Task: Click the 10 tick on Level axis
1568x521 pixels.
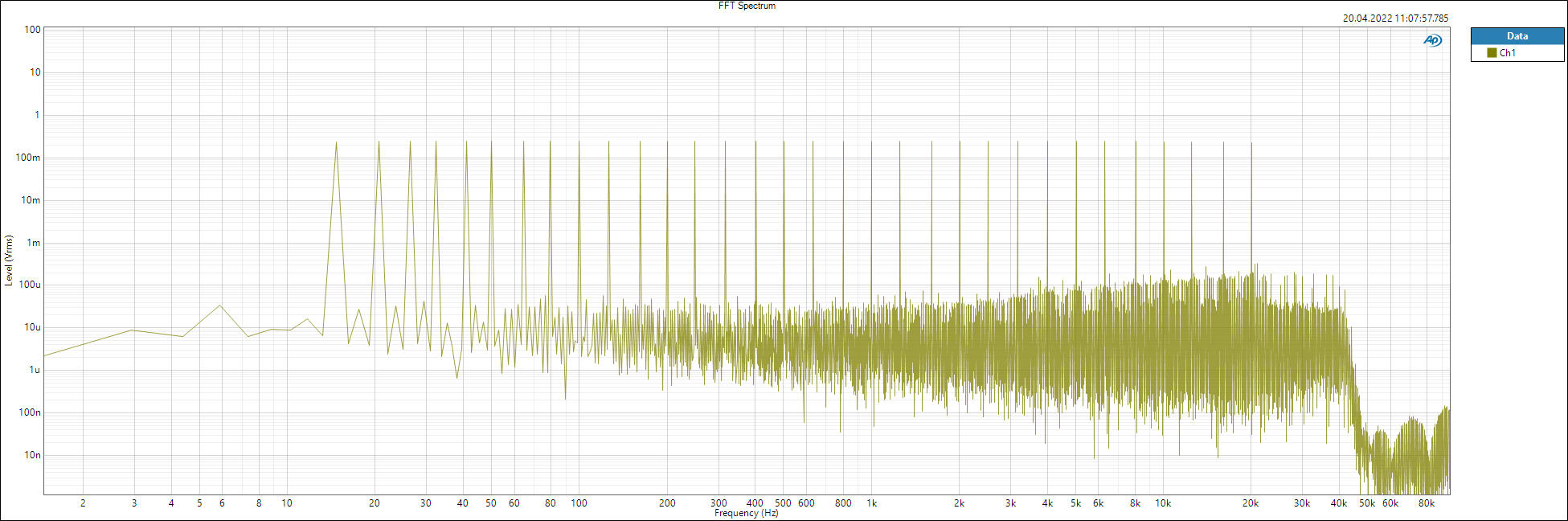Action: pos(35,72)
